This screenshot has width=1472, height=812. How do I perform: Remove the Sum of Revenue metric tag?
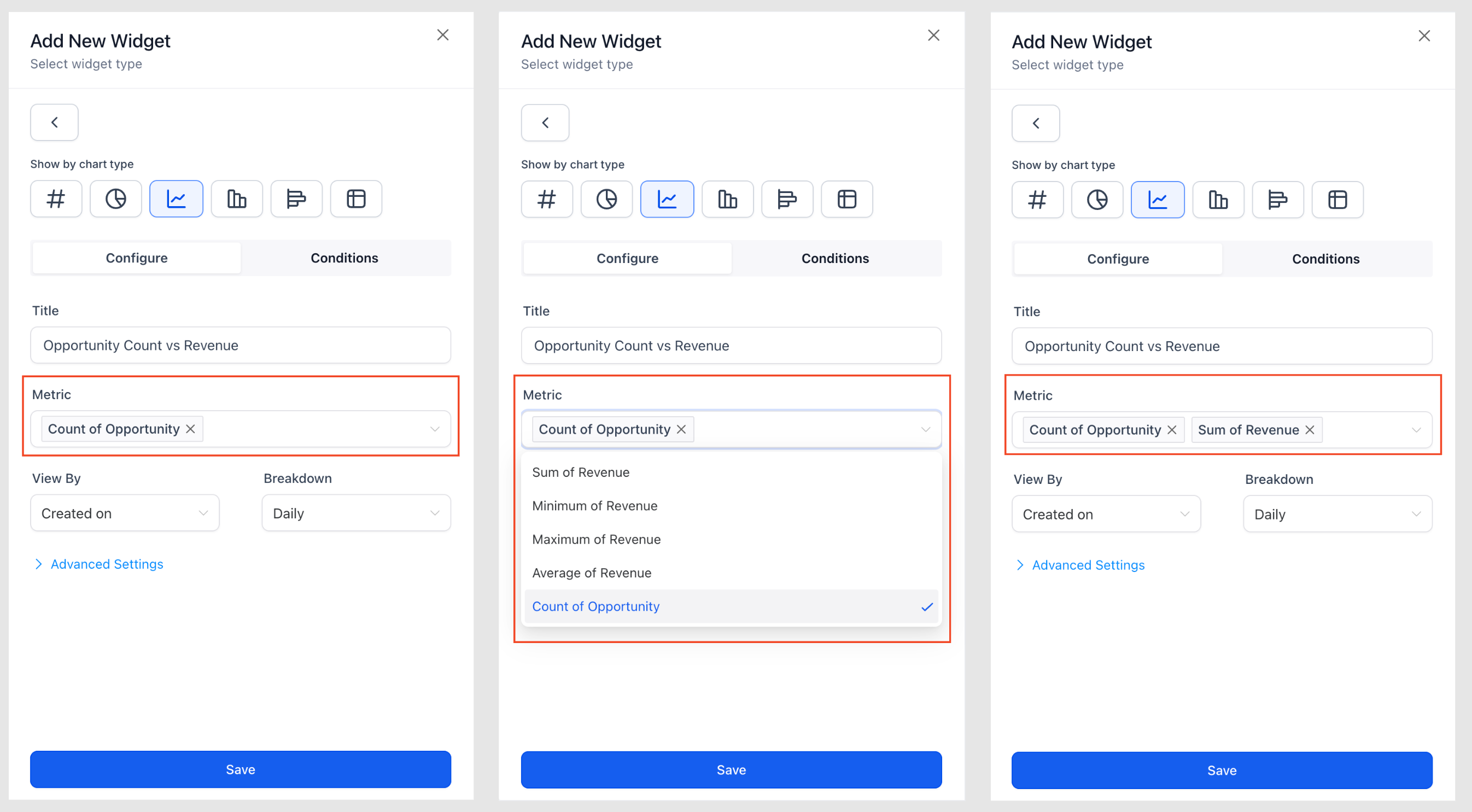tap(1310, 430)
